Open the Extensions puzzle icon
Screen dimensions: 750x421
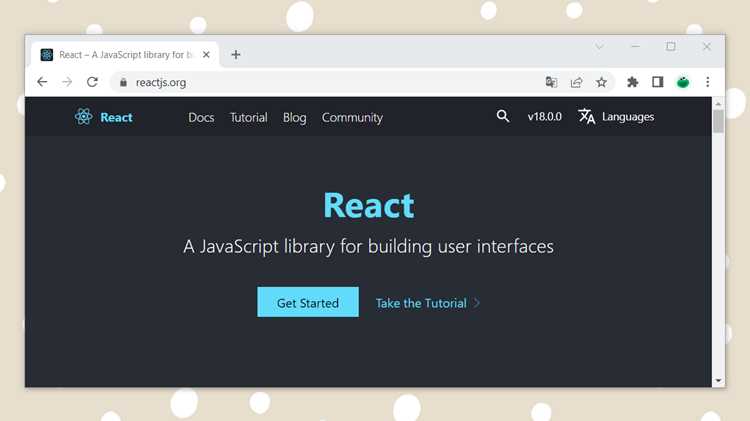632,82
